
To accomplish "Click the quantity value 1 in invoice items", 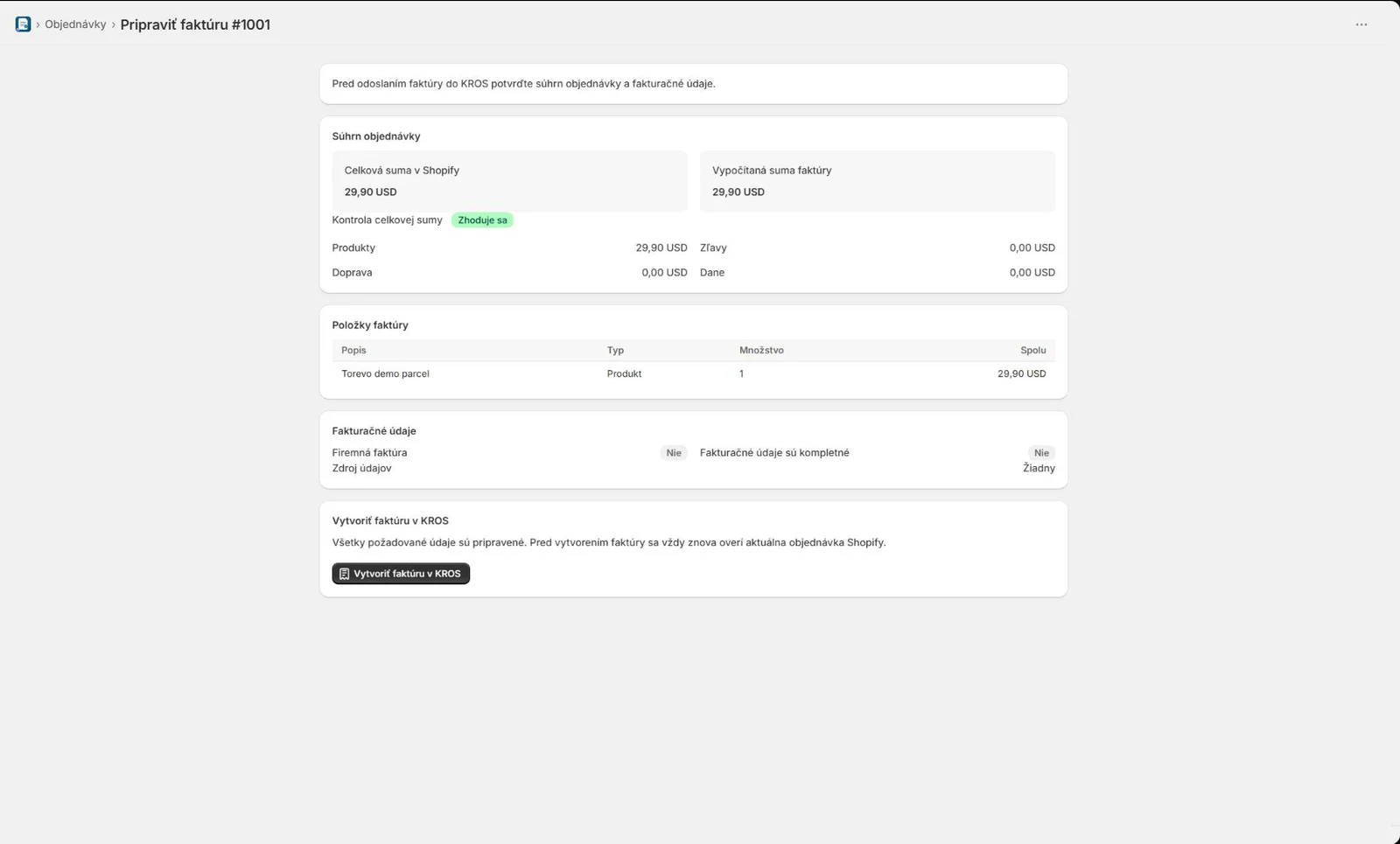I will [741, 373].
